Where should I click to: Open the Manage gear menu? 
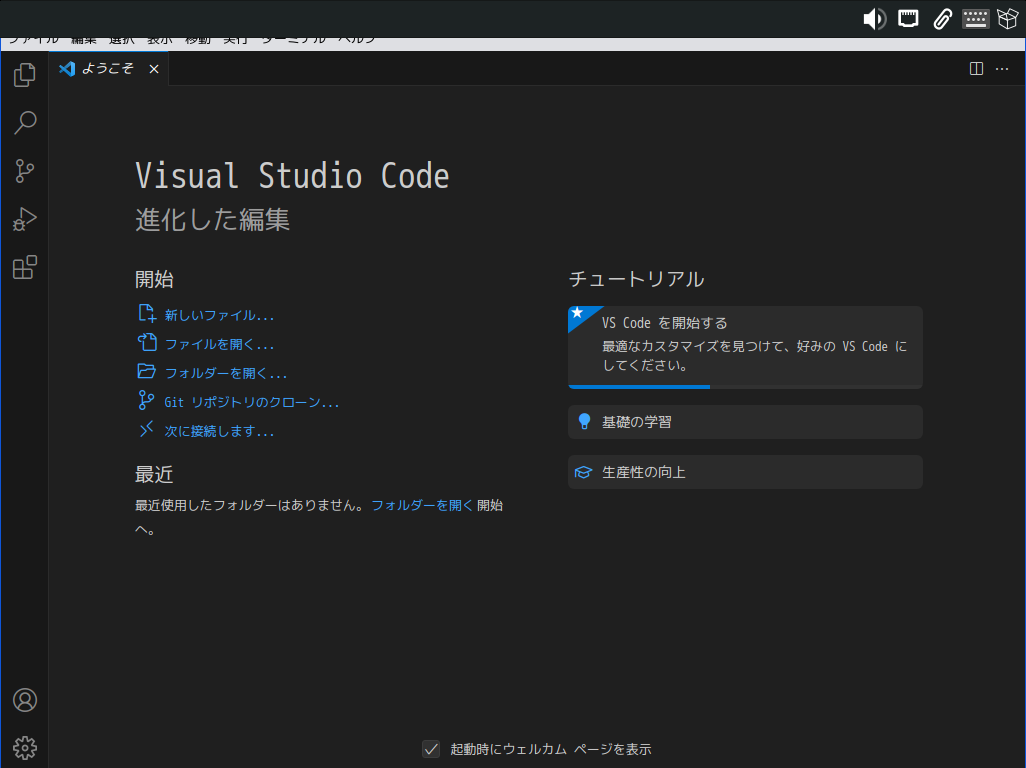tap(25, 748)
